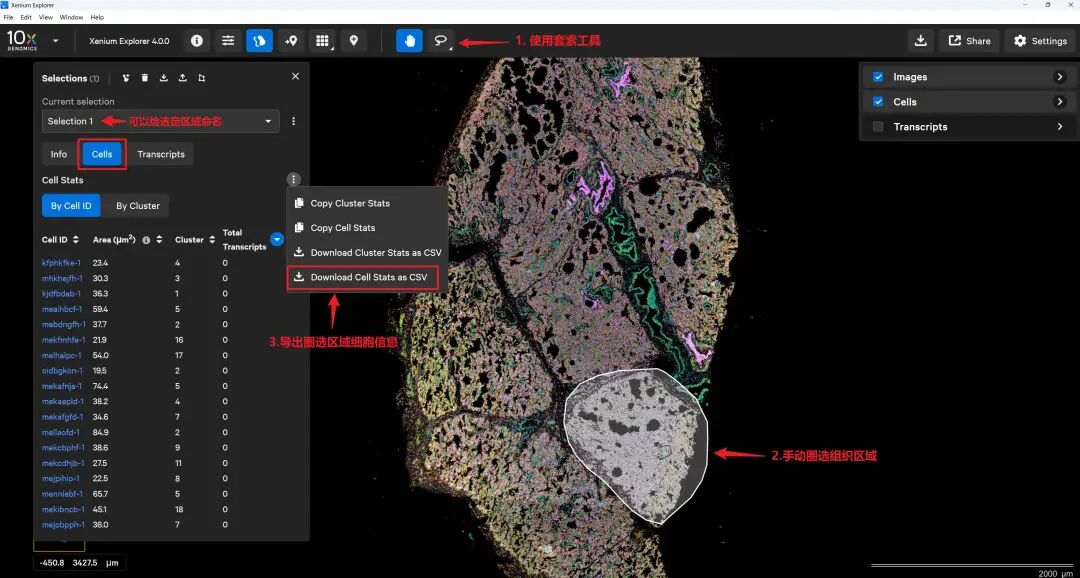Activate the hand pan tool
This screenshot has height=578, width=1080.
pyautogui.click(x=409, y=41)
